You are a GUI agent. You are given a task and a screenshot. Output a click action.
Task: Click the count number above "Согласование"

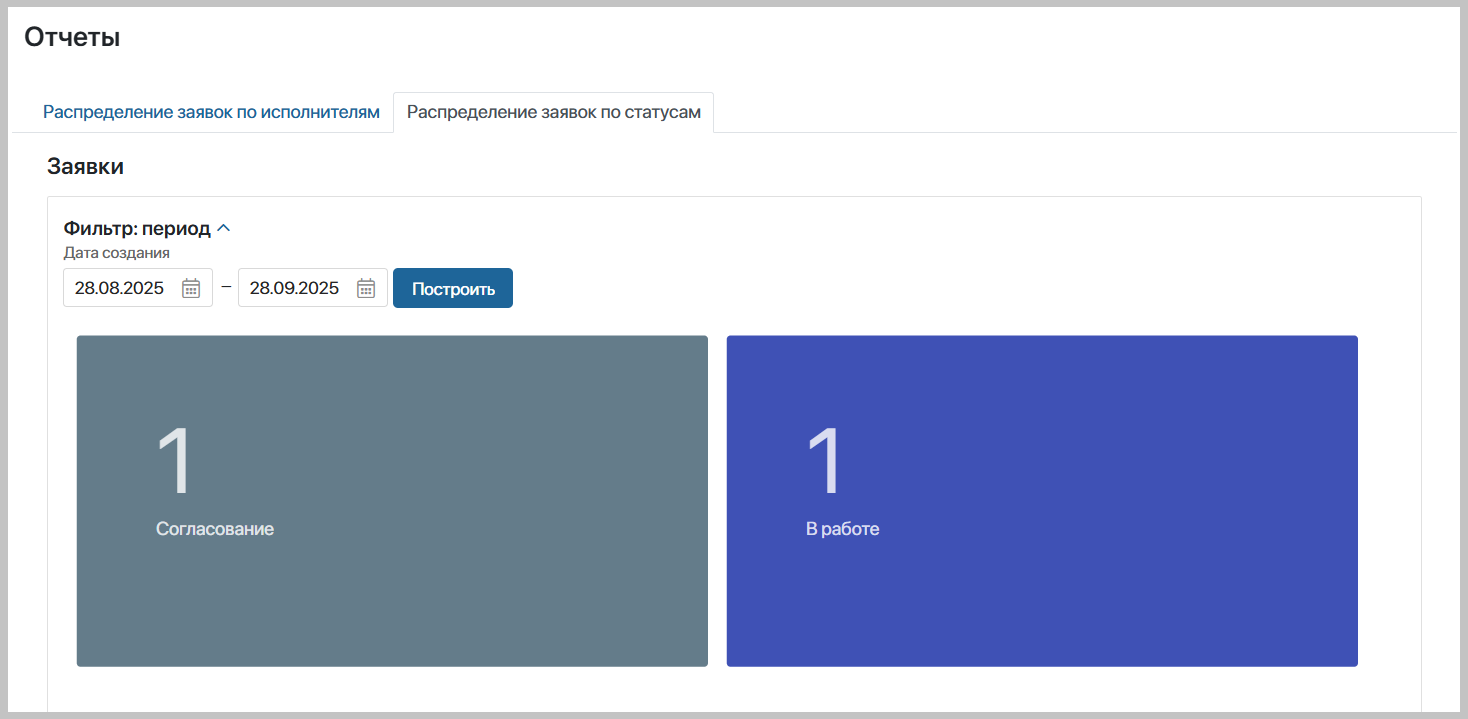[174, 461]
